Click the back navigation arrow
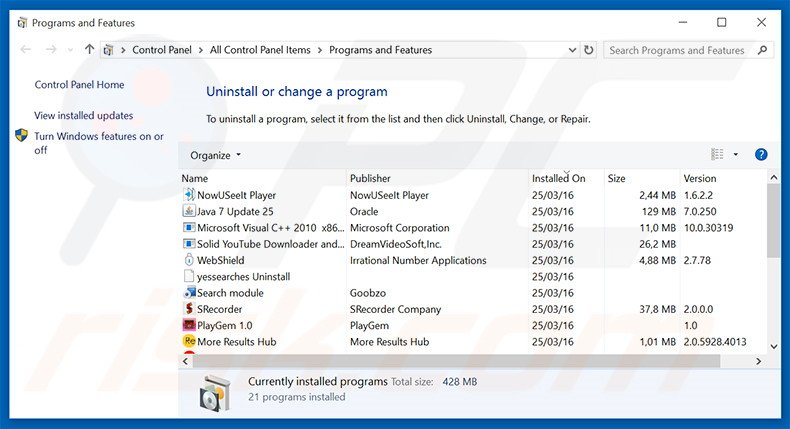The height and width of the screenshot is (429, 790). click(26, 49)
